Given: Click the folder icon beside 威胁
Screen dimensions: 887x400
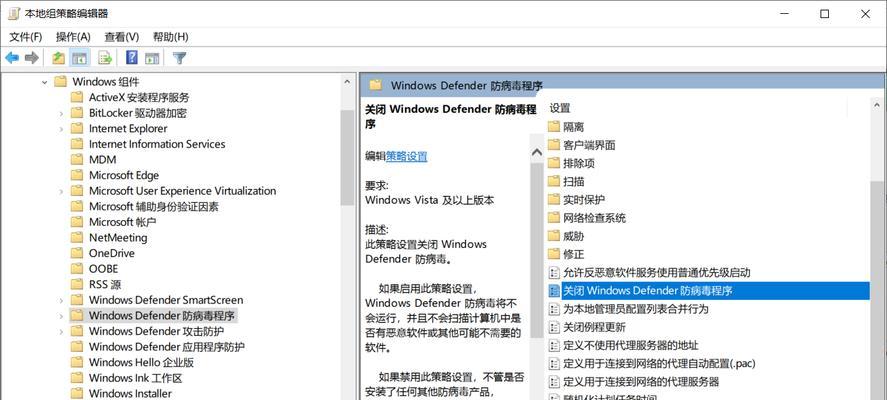Looking at the screenshot, I should pyautogui.click(x=554, y=236).
